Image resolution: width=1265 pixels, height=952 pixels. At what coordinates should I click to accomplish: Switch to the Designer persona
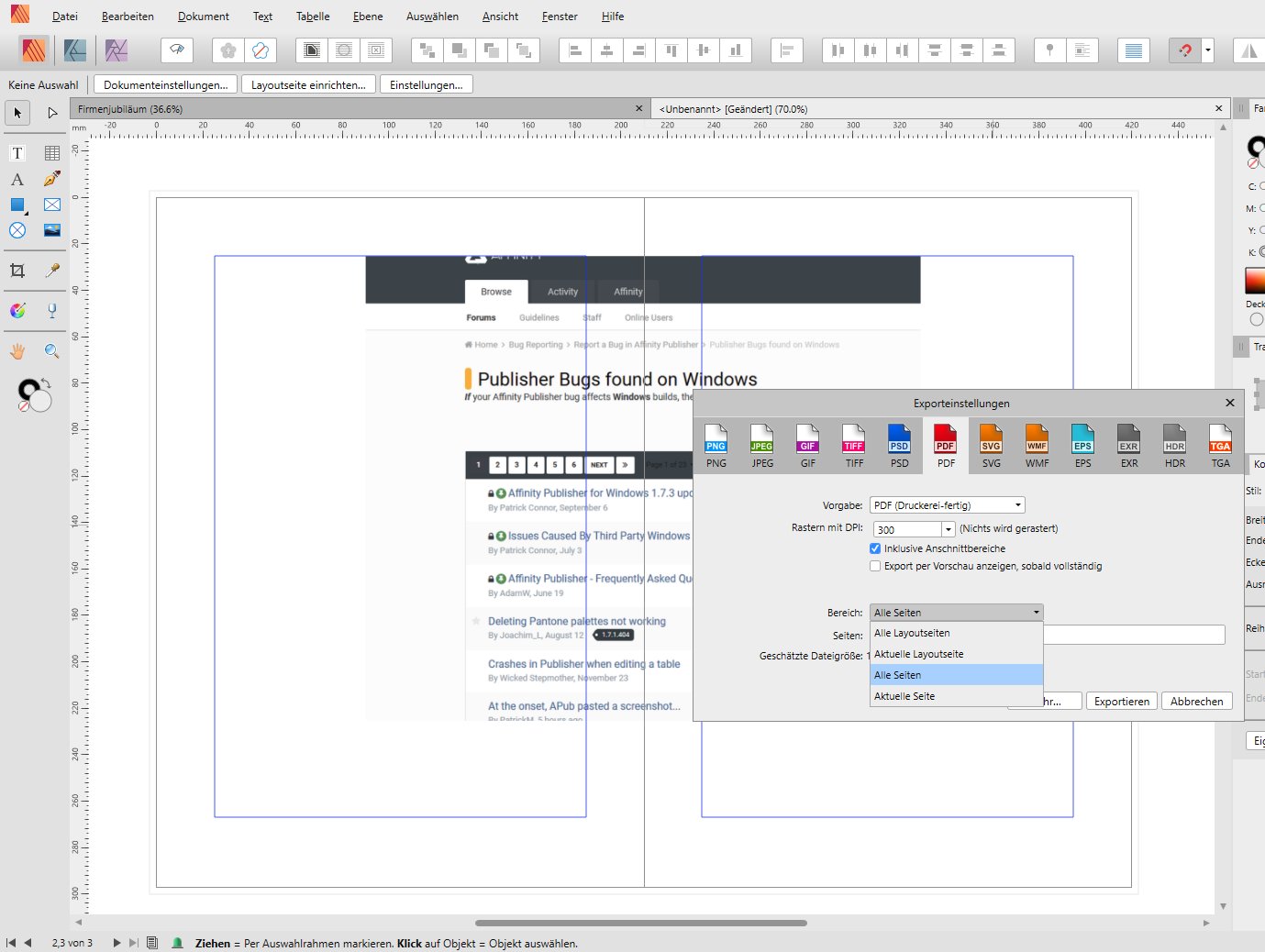pos(75,50)
